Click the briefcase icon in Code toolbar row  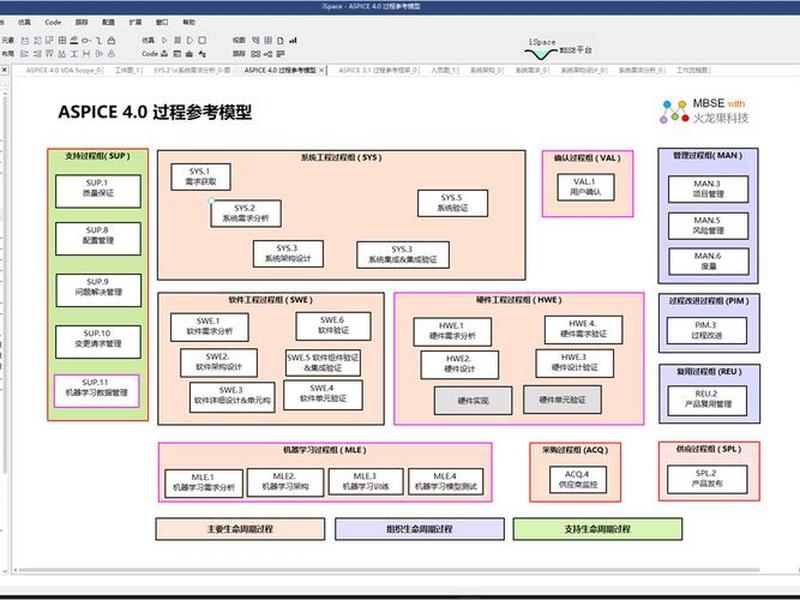189,54
